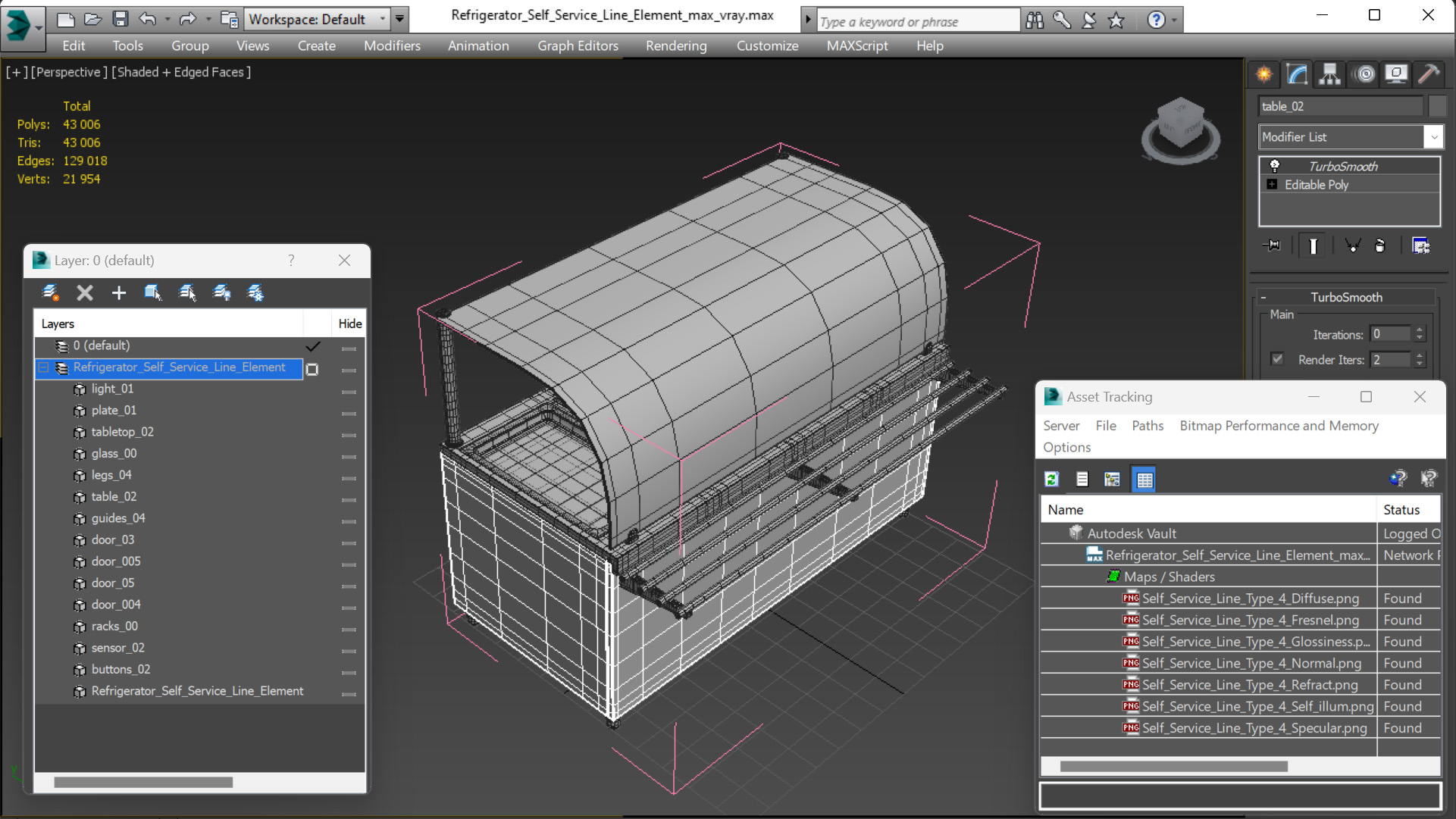Click the ViewCube in the viewport
1456x819 pixels.
[1180, 129]
